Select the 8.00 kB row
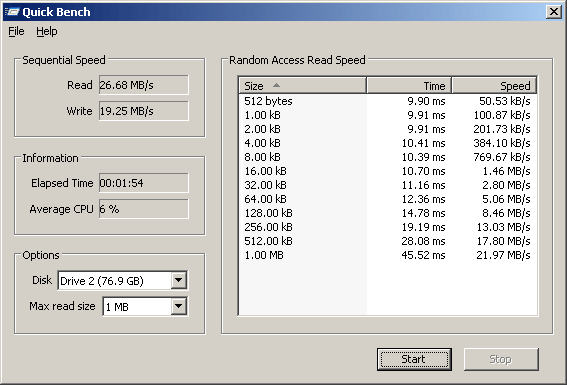The image size is (567, 385). tap(388, 157)
